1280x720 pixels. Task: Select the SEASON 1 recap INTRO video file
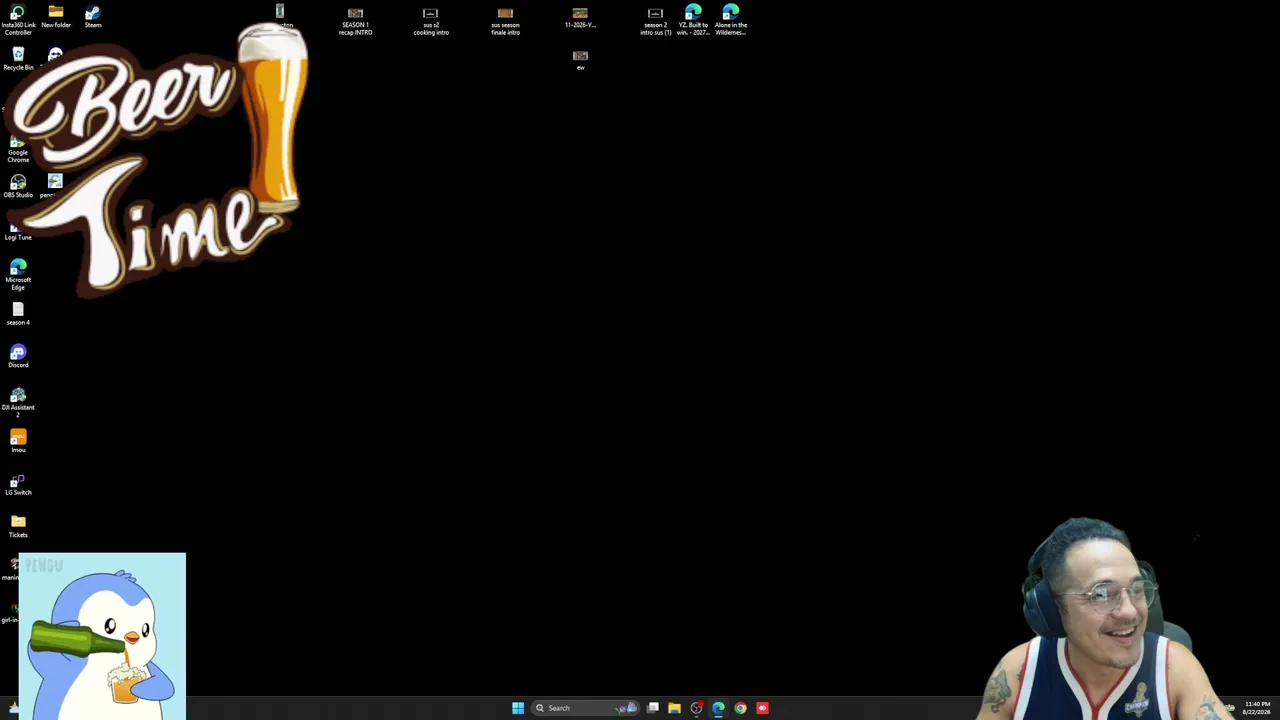[355, 21]
